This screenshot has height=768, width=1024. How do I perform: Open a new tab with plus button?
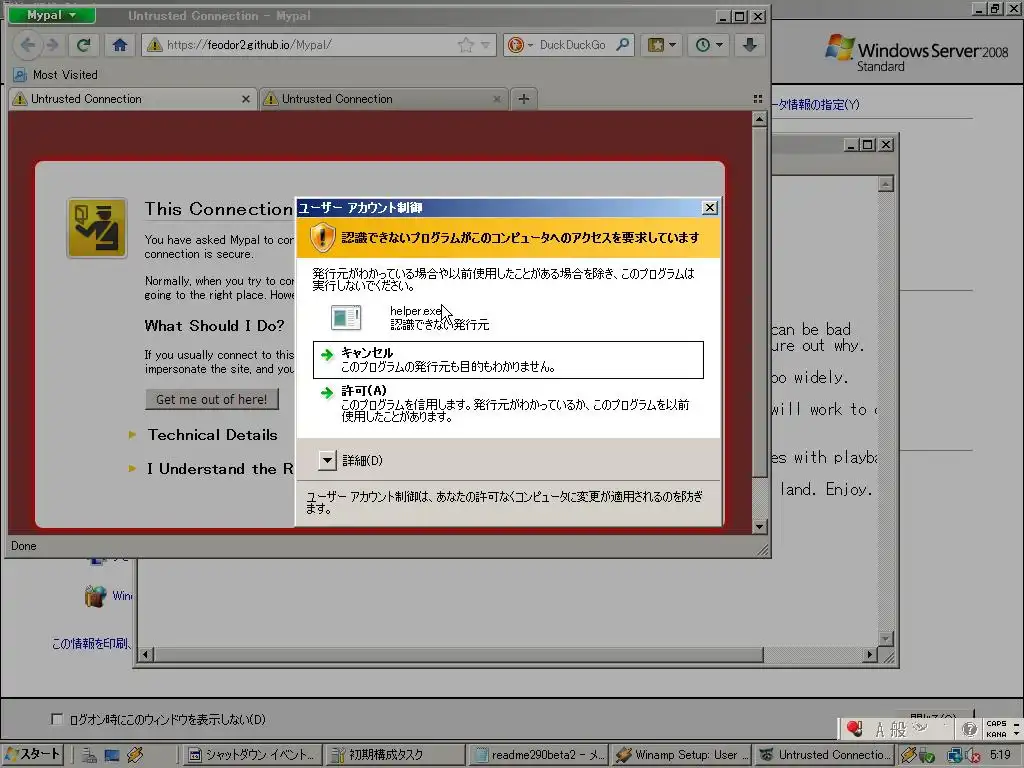click(524, 99)
